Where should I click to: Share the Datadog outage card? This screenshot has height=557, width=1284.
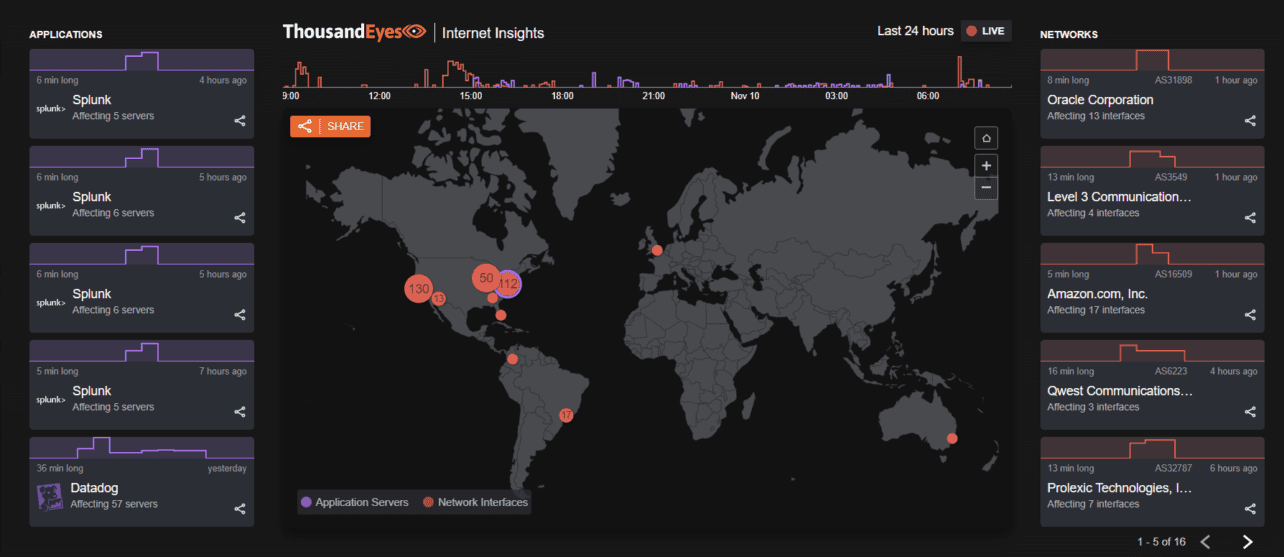pyautogui.click(x=240, y=509)
